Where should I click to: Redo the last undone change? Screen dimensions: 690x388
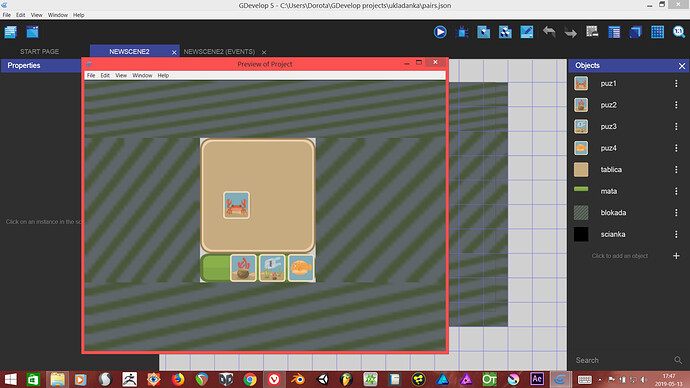tap(570, 32)
